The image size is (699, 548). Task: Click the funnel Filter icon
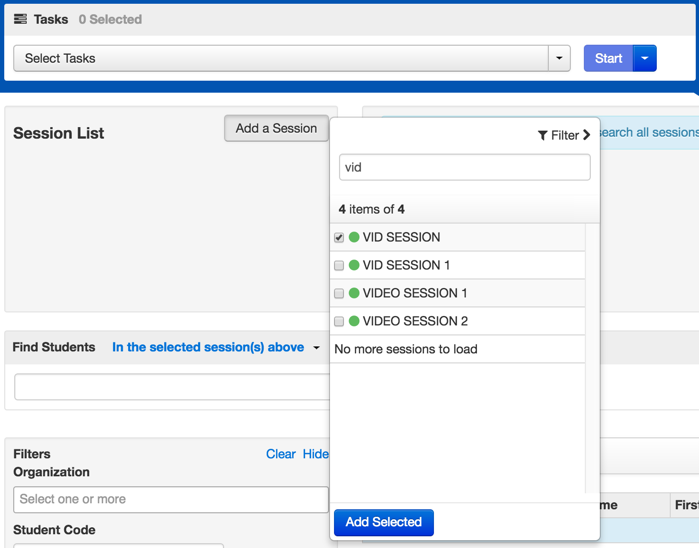click(x=542, y=135)
